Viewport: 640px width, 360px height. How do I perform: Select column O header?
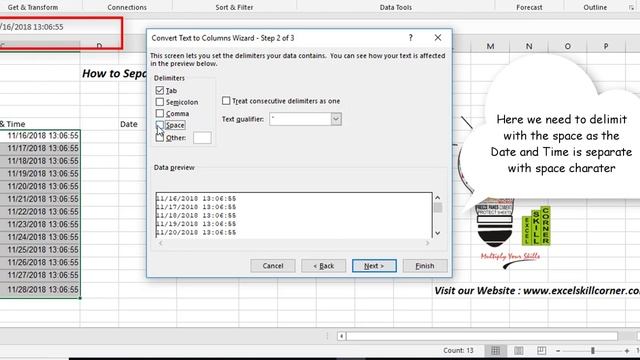click(567, 47)
